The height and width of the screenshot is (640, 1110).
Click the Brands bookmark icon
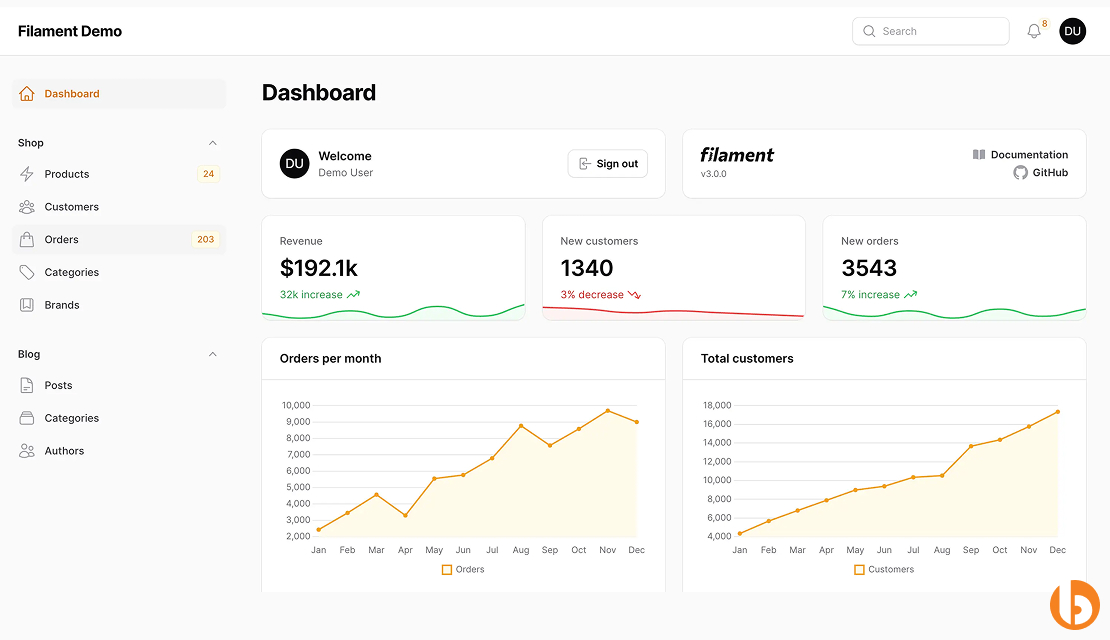coord(27,305)
